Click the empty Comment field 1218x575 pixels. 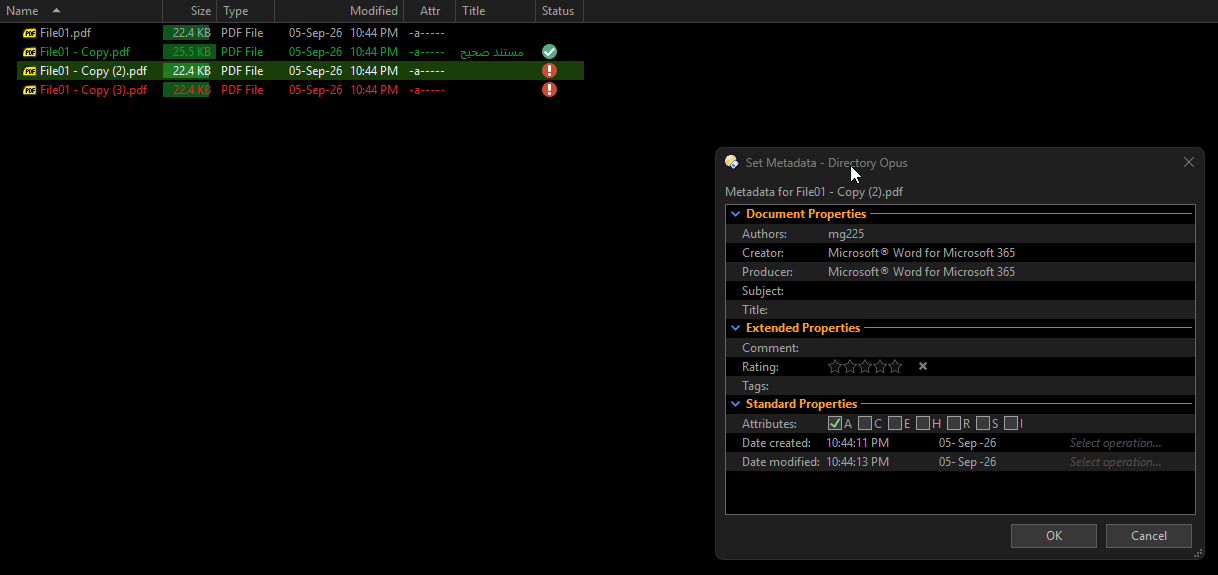pyautogui.click(x=1010, y=348)
